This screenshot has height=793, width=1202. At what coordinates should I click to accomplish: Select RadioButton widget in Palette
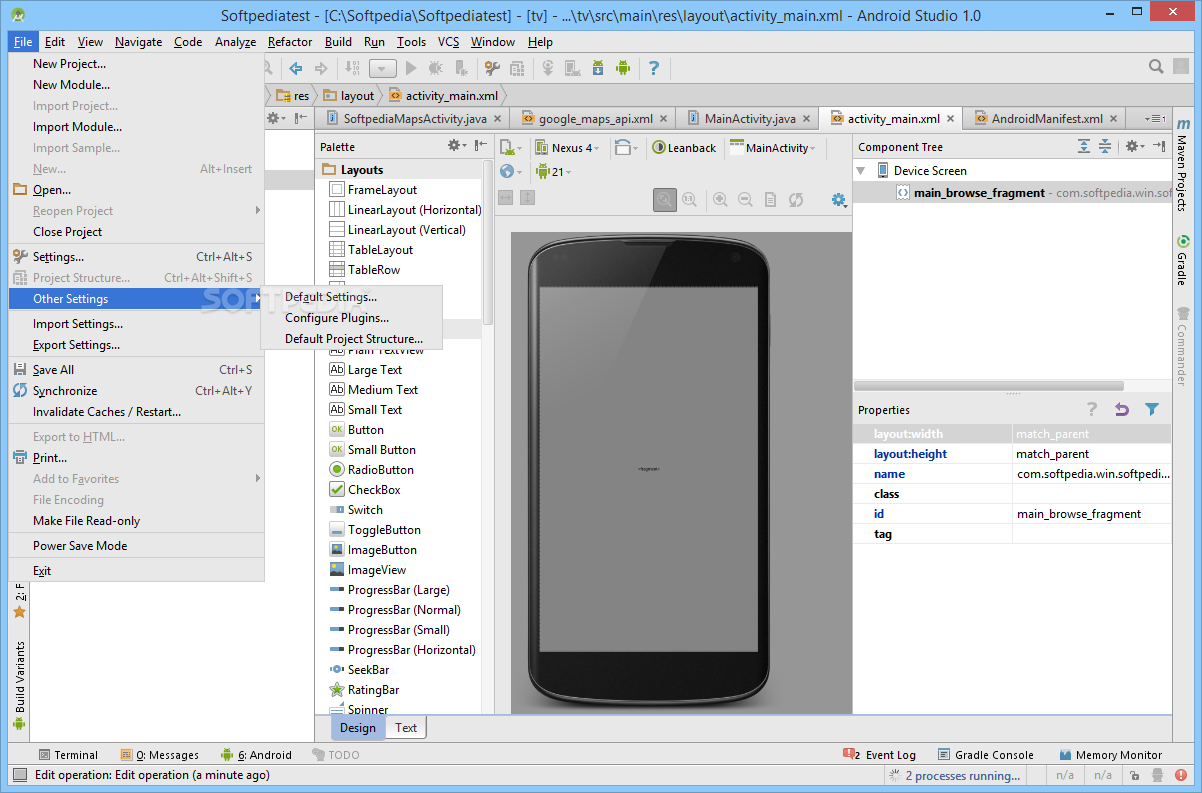(x=380, y=470)
